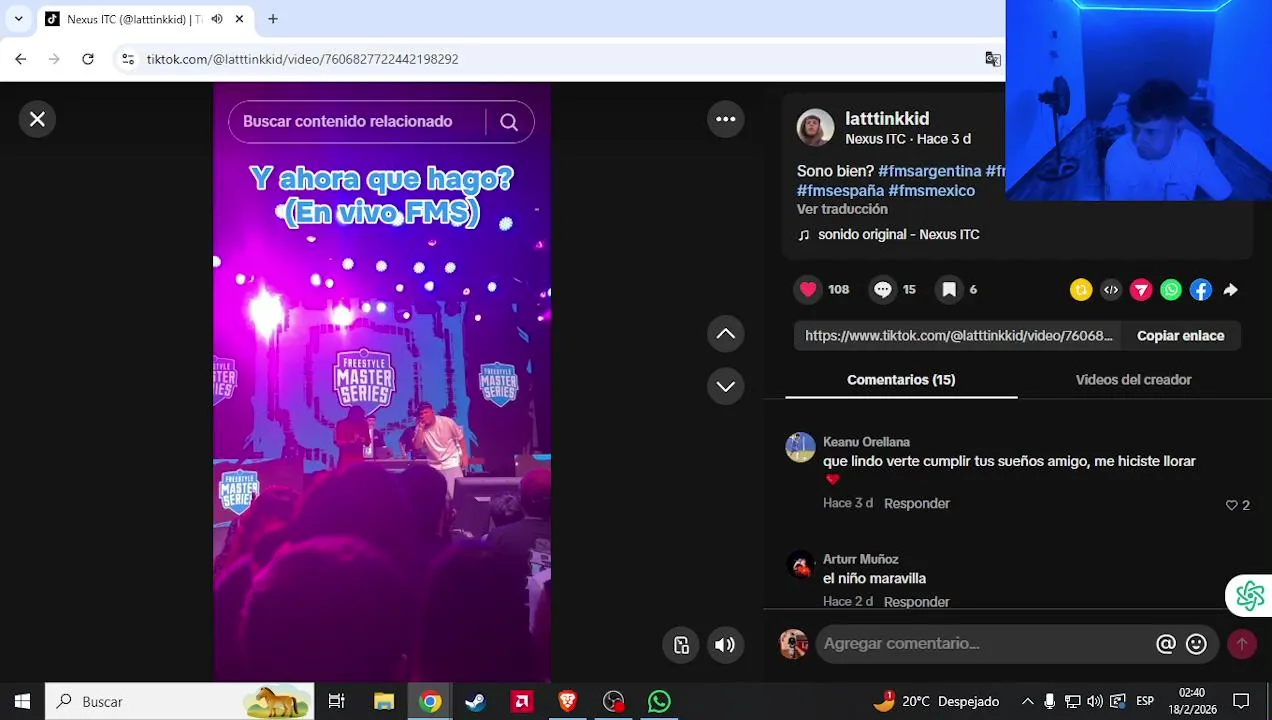Open File Explorer from taskbar

tap(384, 702)
